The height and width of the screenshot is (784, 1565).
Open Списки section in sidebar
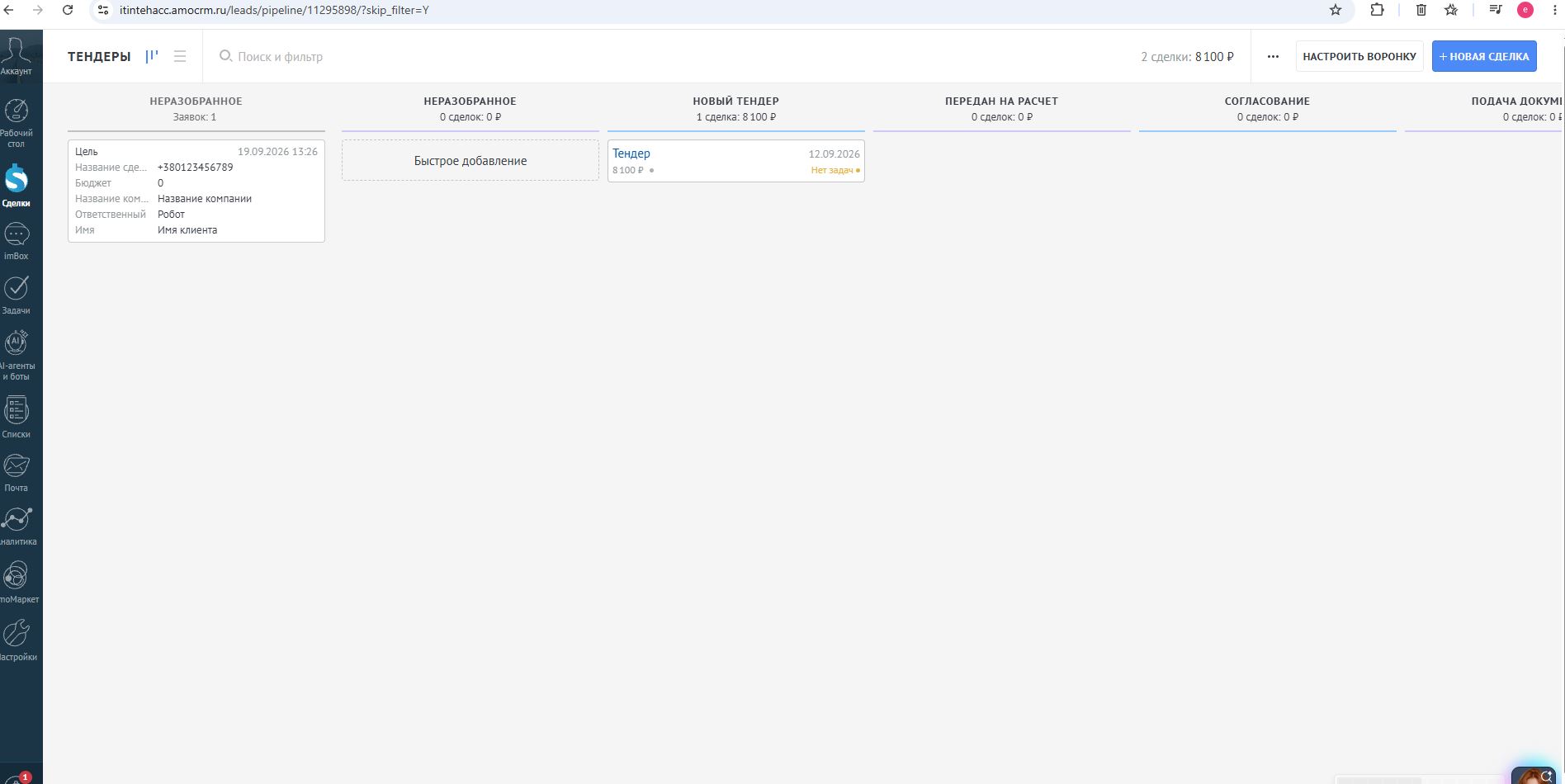pyautogui.click(x=17, y=418)
